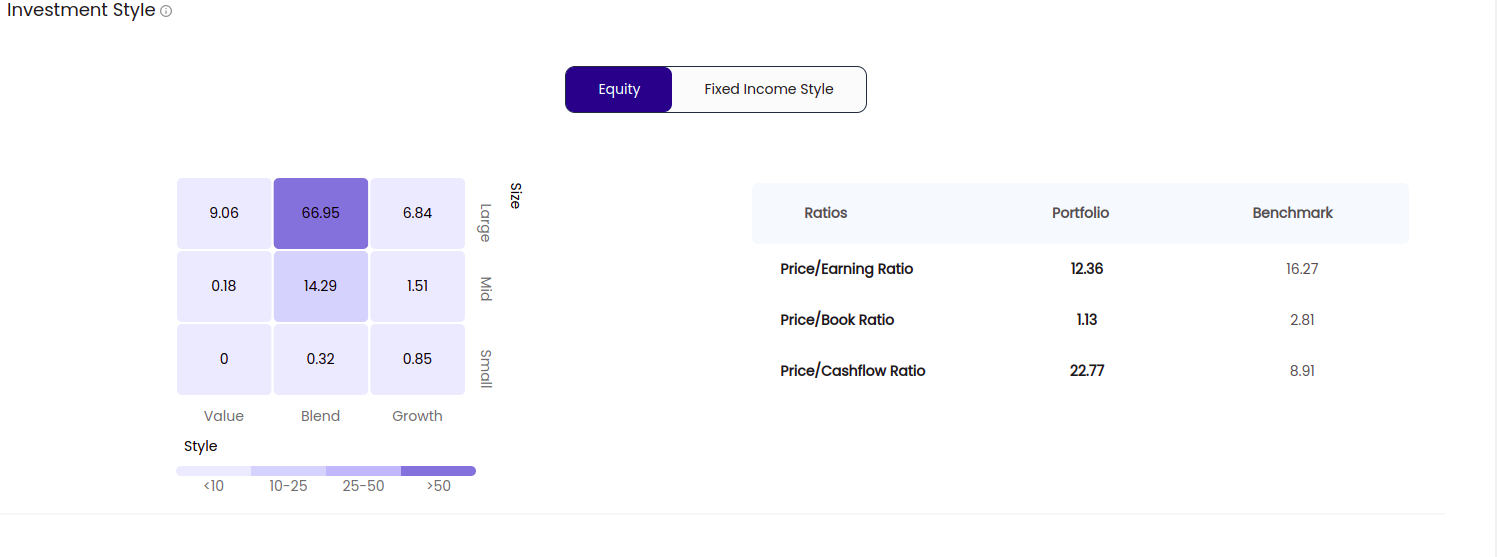The width and height of the screenshot is (1497, 557).
Task: Click the Large Value cell 9.06
Action: (x=224, y=213)
